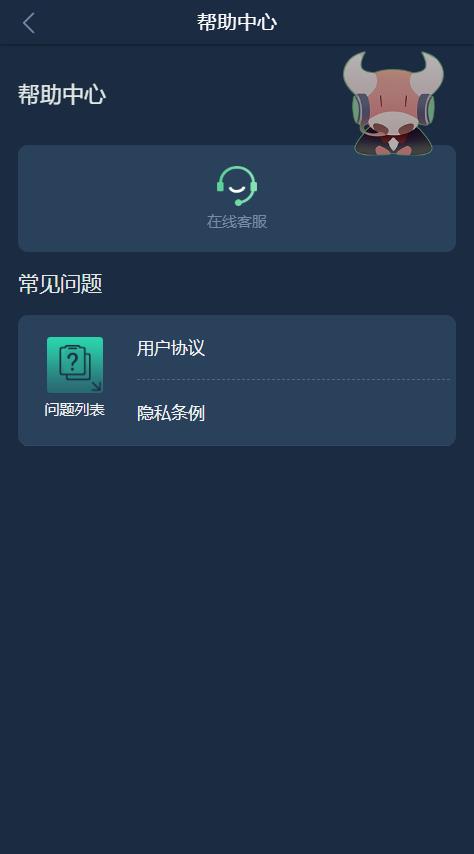Open the 隐私条例 entry
This screenshot has width=474, height=854.
[171, 413]
